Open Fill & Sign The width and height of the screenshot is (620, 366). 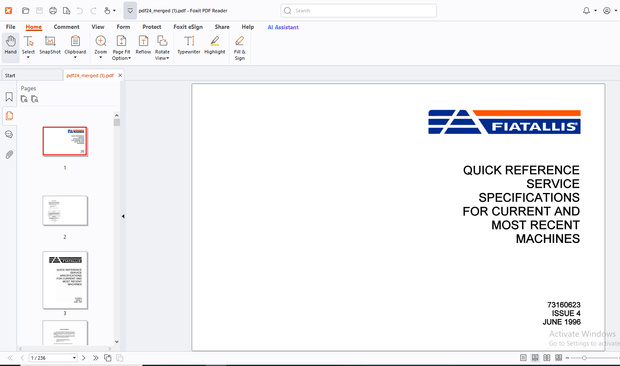[x=240, y=47]
